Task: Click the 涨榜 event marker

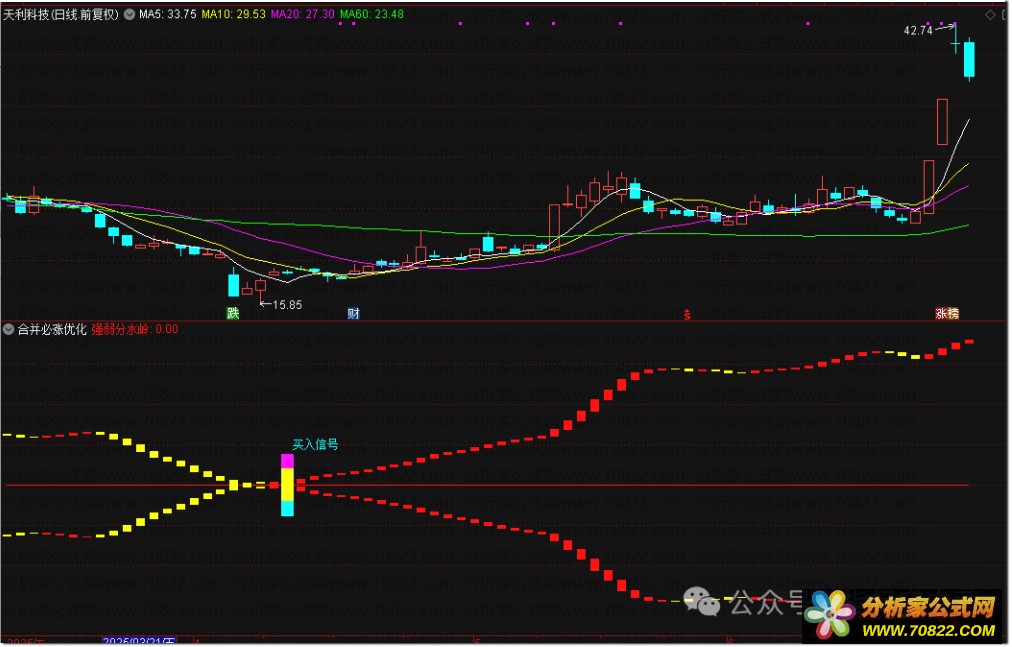Action: click(x=947, y=314)
